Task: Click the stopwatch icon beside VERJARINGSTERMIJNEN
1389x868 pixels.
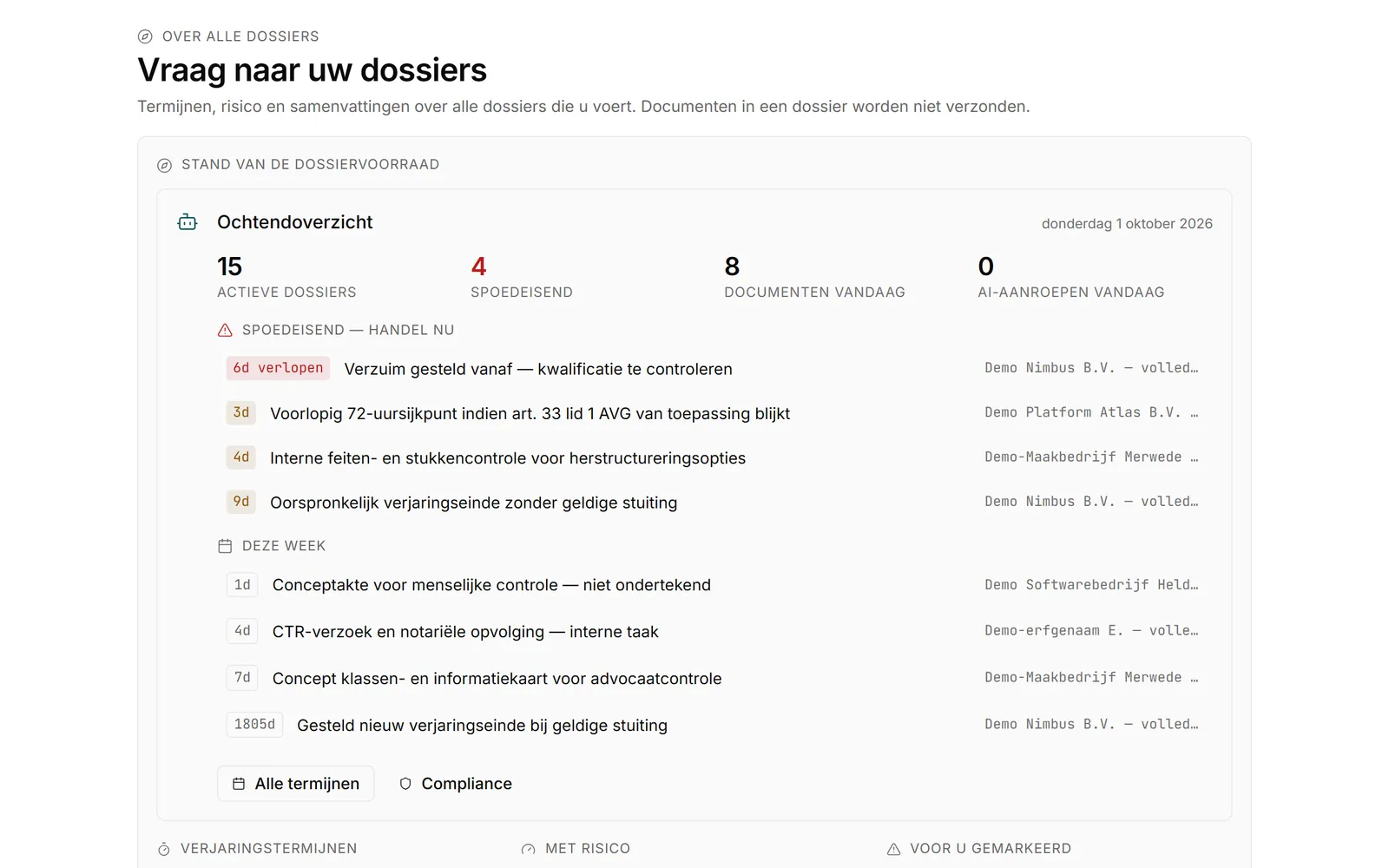Action: (164, 849)
